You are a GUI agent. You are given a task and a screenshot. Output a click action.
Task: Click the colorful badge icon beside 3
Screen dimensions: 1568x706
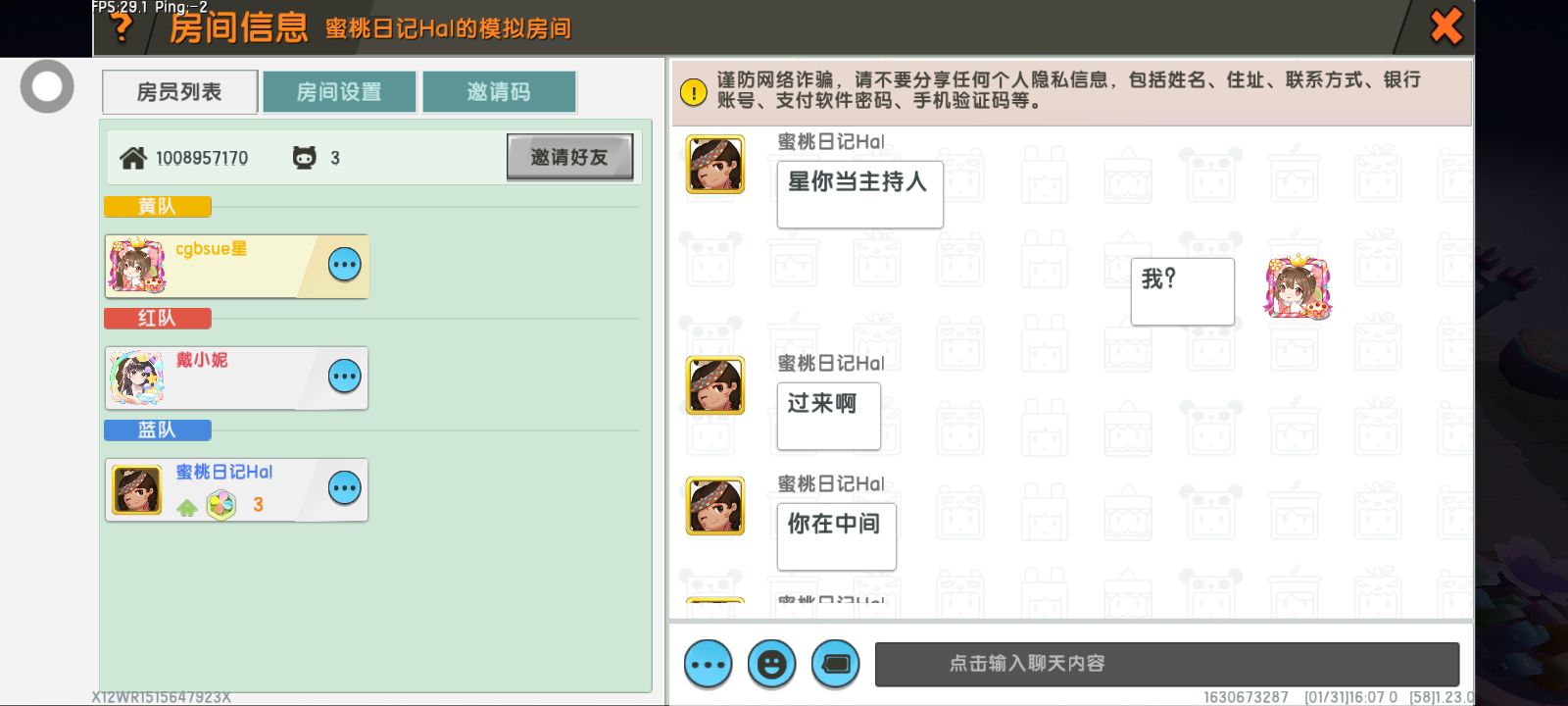[221, 505]
